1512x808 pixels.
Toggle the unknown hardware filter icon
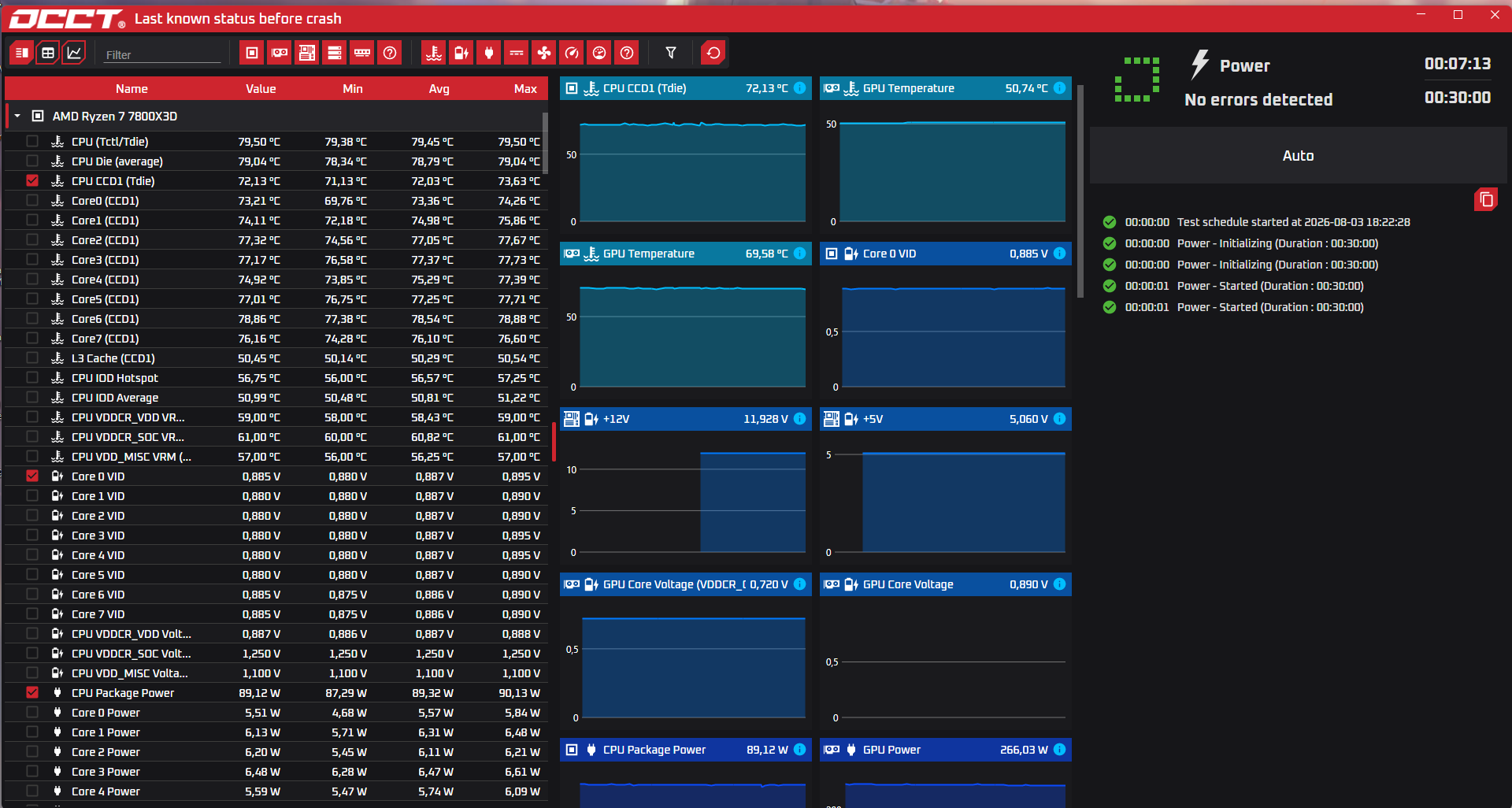(390, 53)
